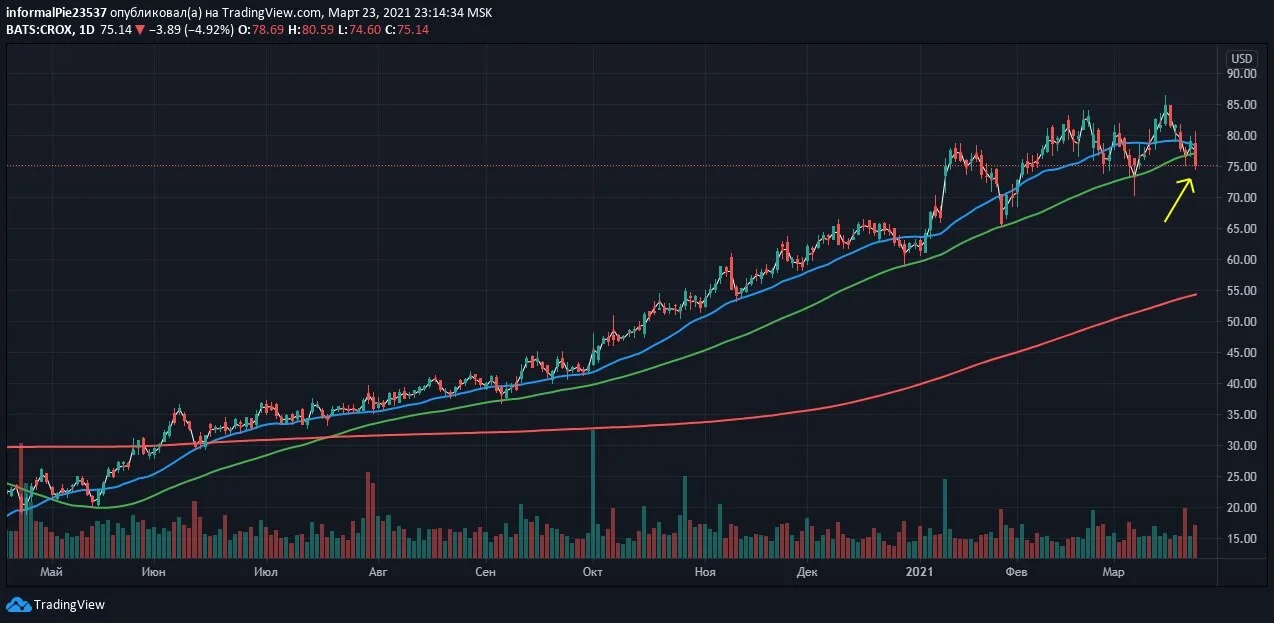This screenshot has height=623, width=1274.
Task: Click the TradingView wordmark beside the logo
Action: click(69, 604)
